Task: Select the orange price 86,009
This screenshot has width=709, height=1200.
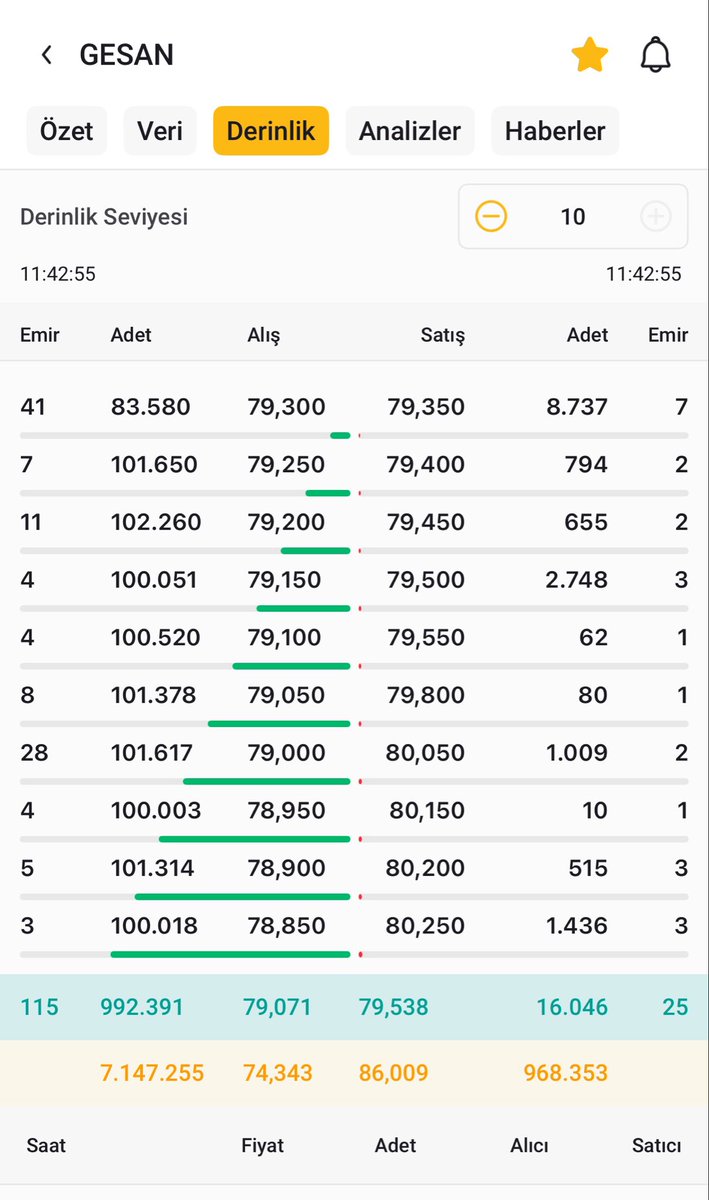Action: point(393,1073)
